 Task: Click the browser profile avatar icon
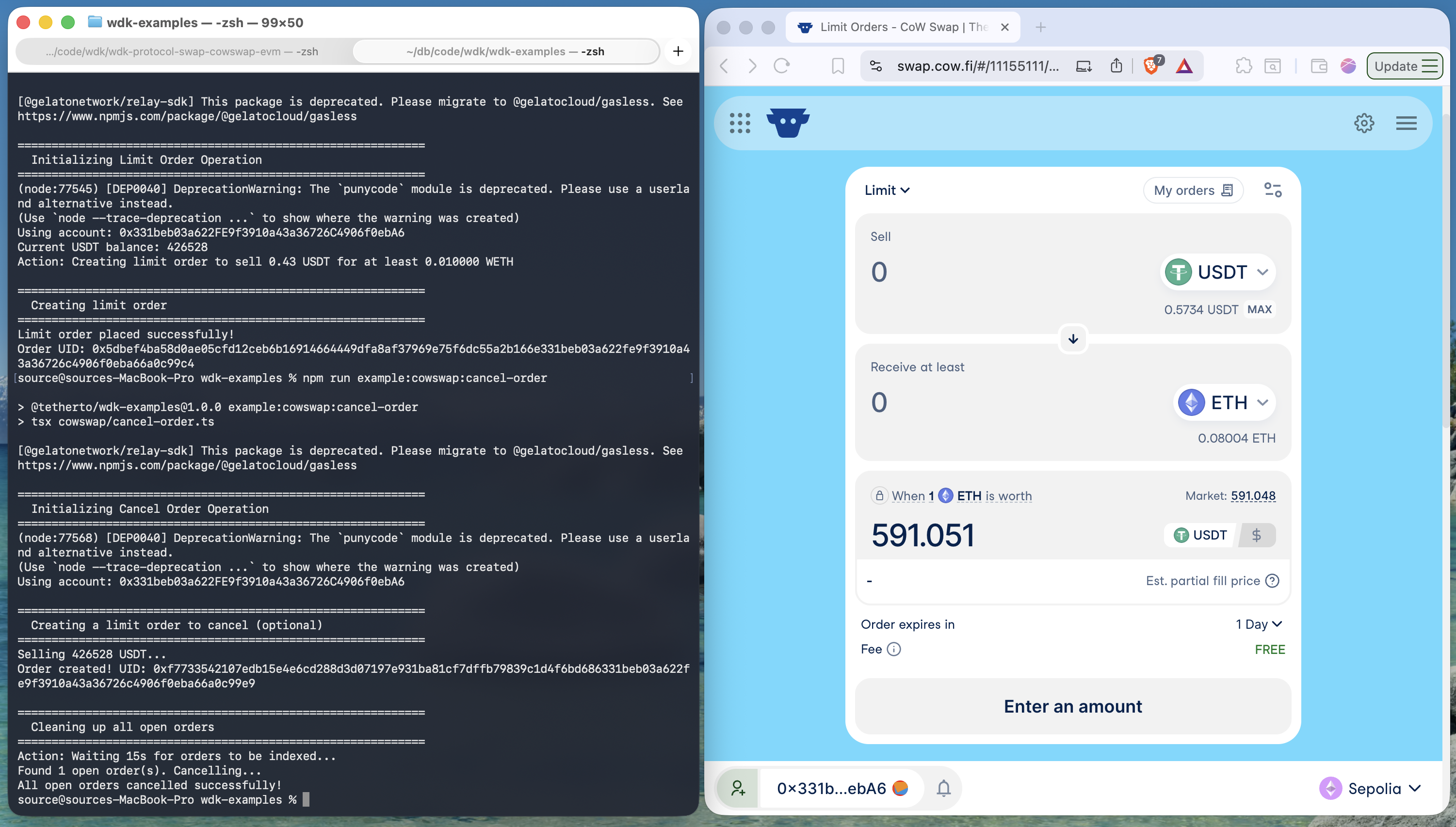click(1348, 66)
